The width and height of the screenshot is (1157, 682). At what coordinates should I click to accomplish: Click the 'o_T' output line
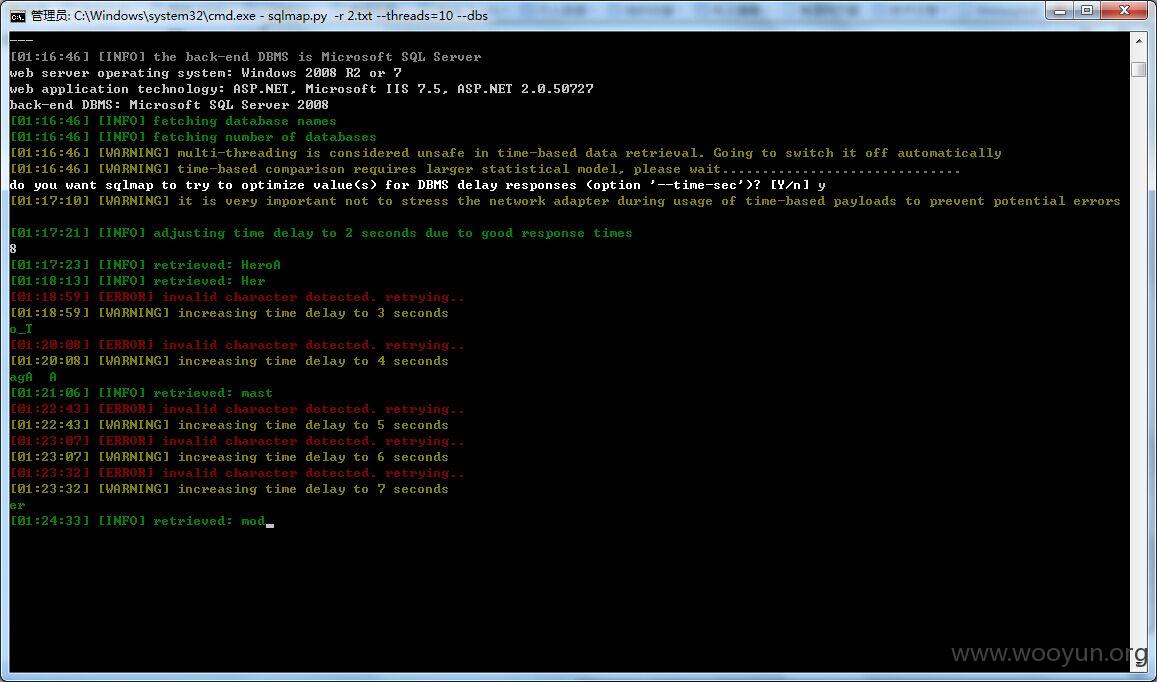tap(21, 329)
